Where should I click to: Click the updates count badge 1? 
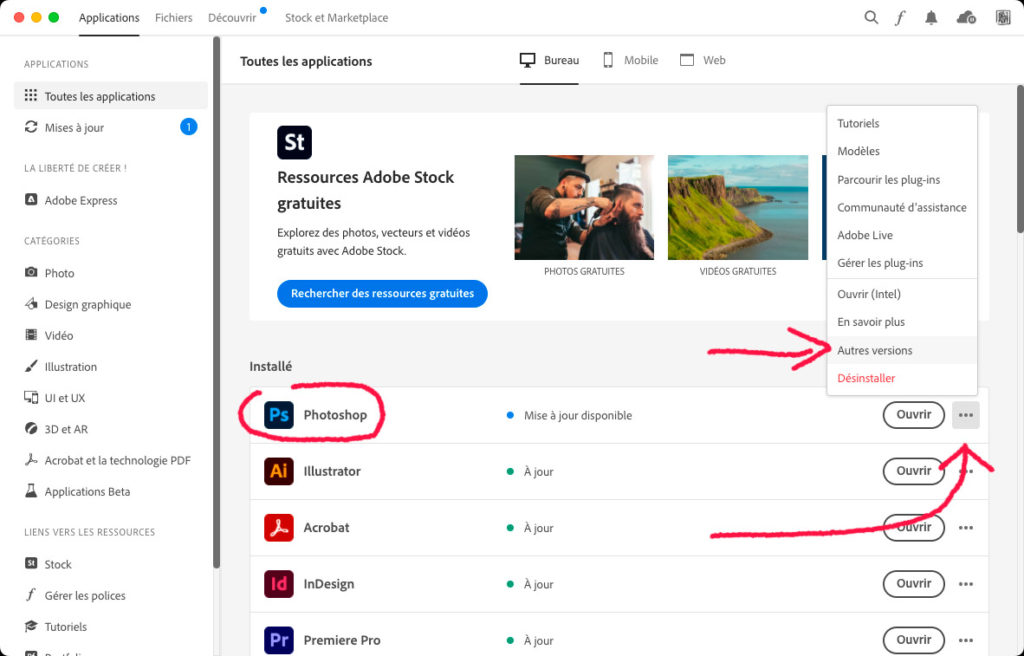pyautogui.click(x=189, y=127)
